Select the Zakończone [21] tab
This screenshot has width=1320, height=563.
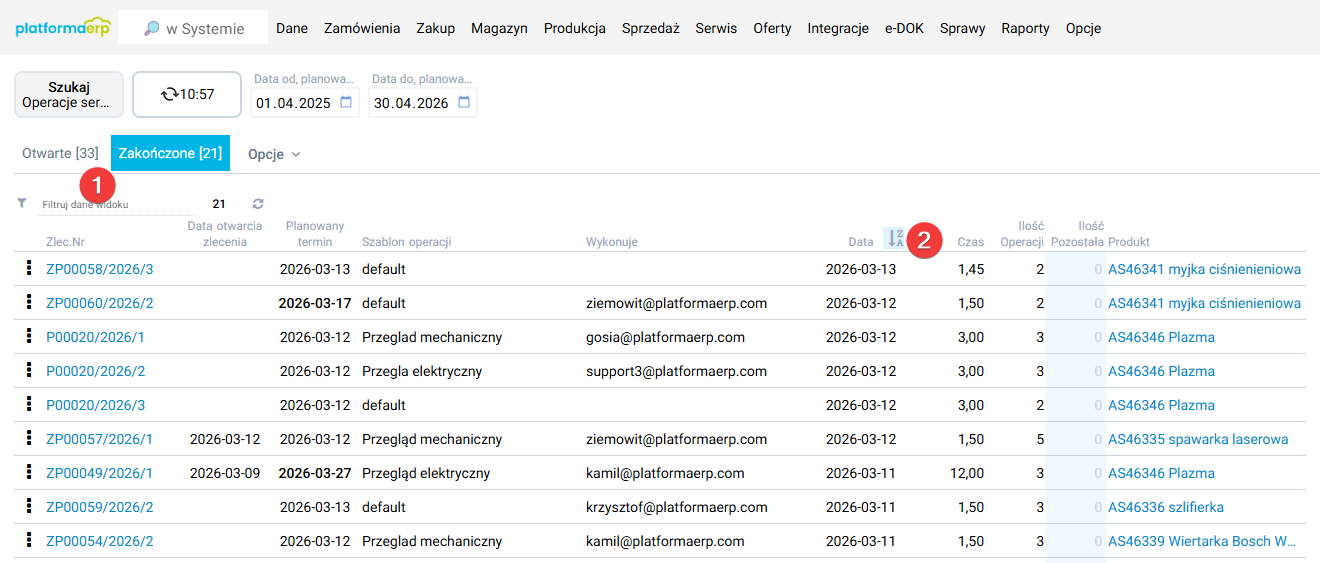click(x=170, y=153)
